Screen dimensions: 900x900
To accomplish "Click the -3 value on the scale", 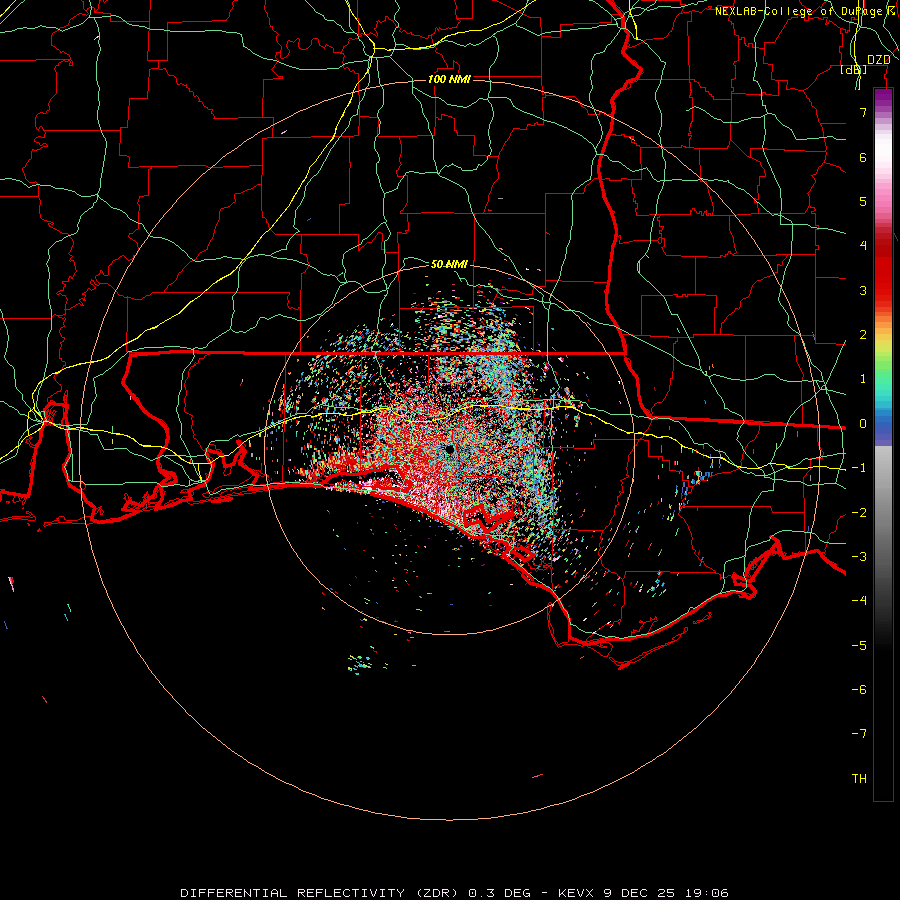I will [859, 557].
